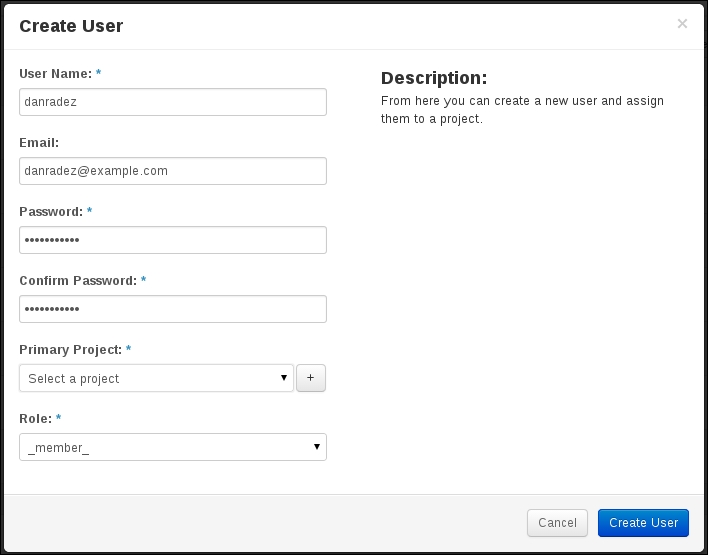Click the Description heading
This screenshot has height=555, width=708.
(434, 78)
